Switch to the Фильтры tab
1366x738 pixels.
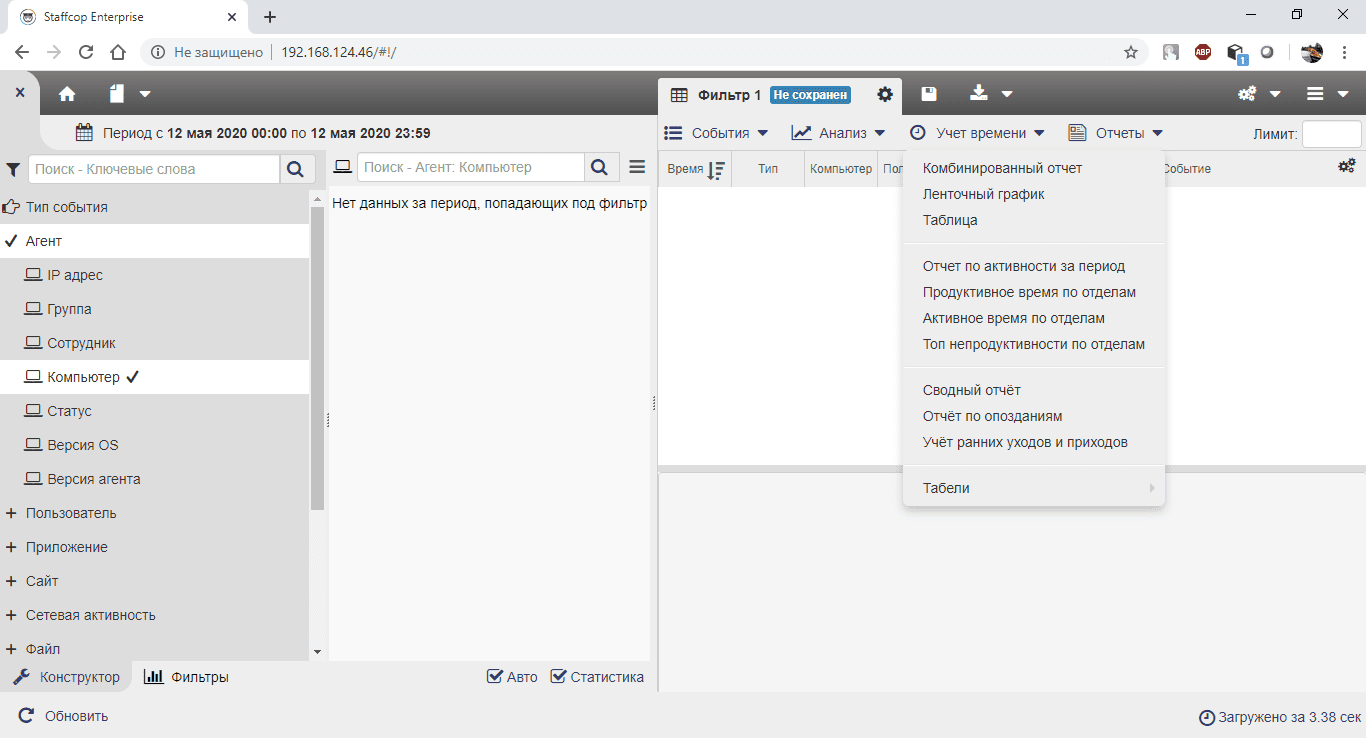pos(186,677)
